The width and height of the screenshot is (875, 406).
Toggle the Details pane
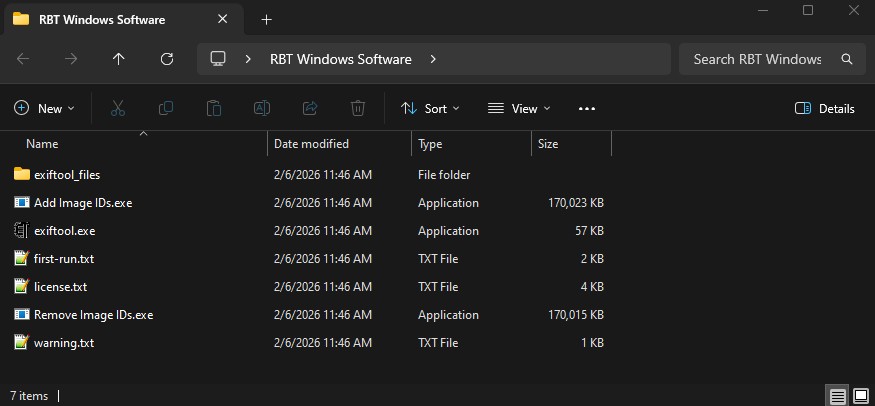(x=824, y=109)
